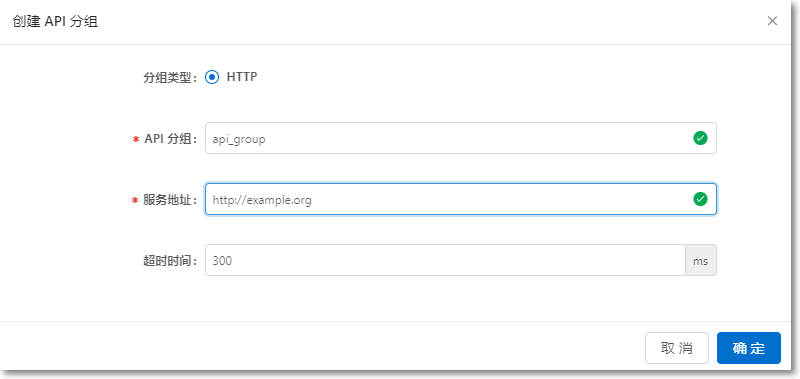This screenshot has width=800, height=379.
Task: Click red asterisk beside 服务地址 label
Action: (136, 200)
